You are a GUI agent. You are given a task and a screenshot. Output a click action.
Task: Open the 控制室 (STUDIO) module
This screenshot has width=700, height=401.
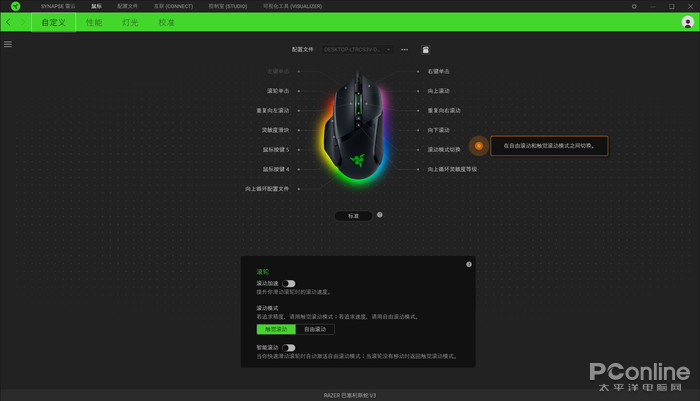click(x=228, y=6)
